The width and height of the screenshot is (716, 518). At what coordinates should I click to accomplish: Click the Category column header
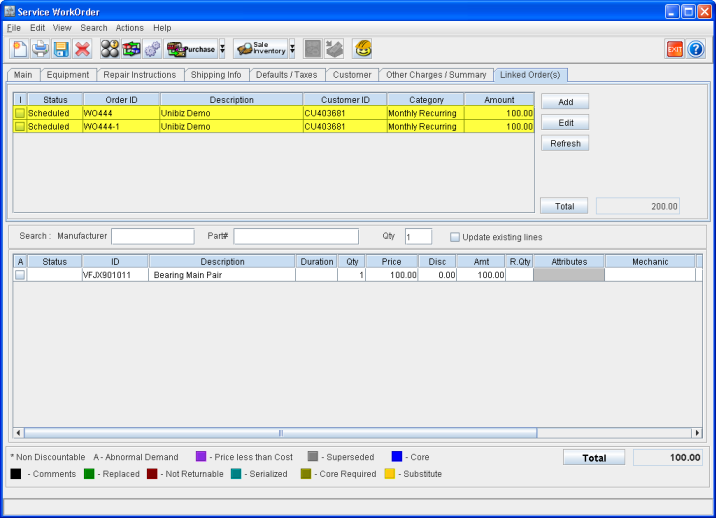(426, 100)
